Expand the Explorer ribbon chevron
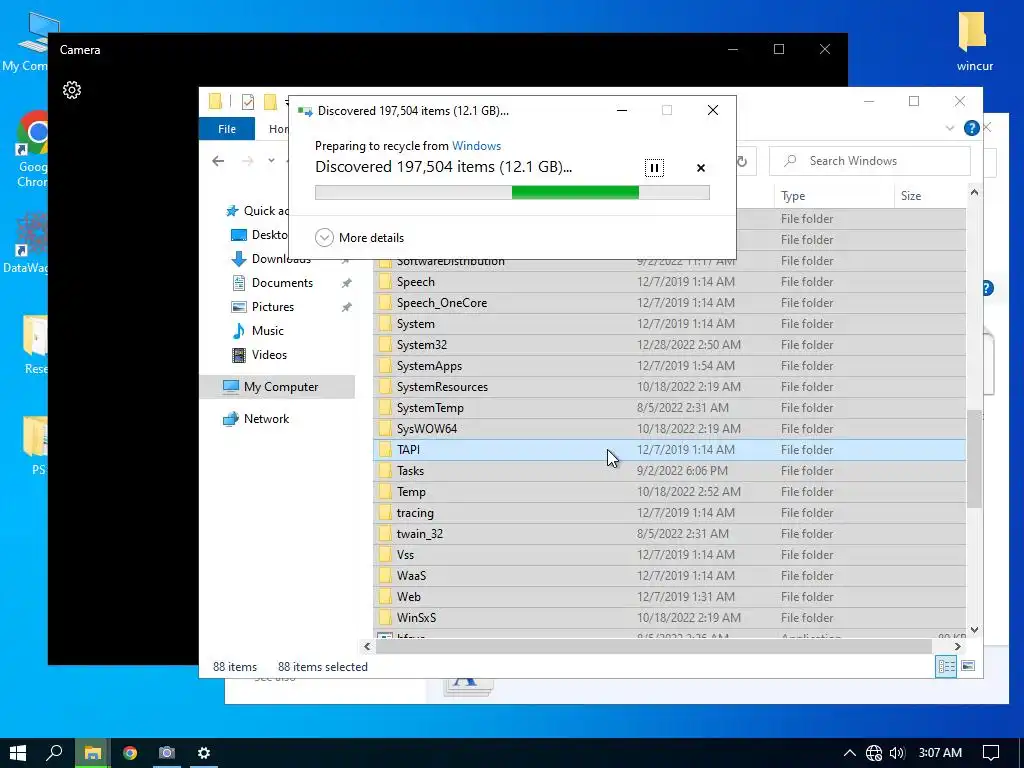 tap(950, 128)
